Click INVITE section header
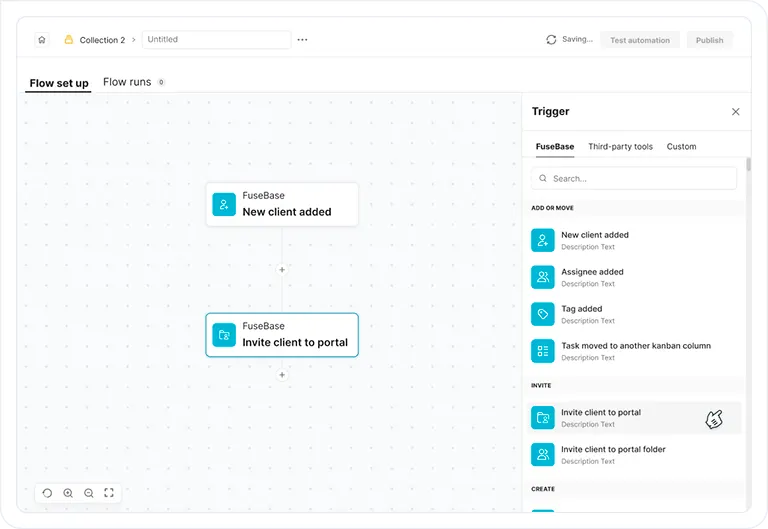The width and height of the screenshot is (768, 529). 541,385
